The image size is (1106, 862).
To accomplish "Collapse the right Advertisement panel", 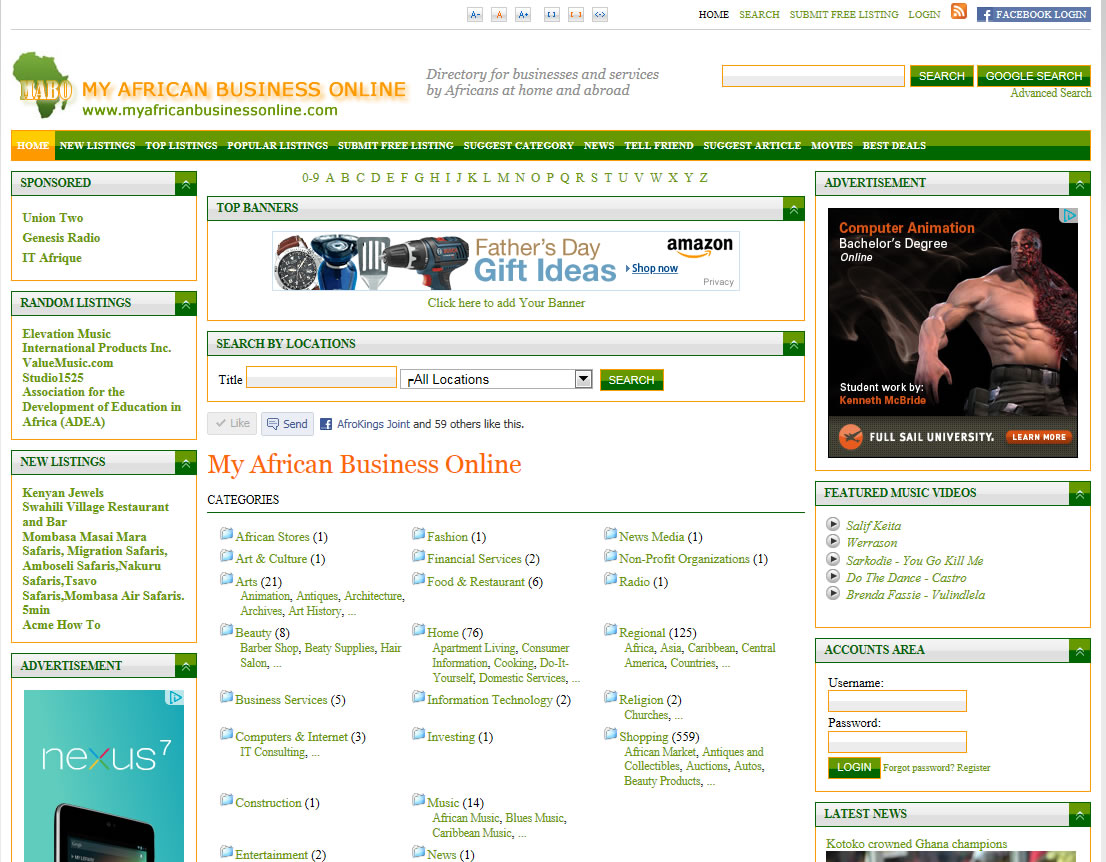I will click(x=1079, y=184).
